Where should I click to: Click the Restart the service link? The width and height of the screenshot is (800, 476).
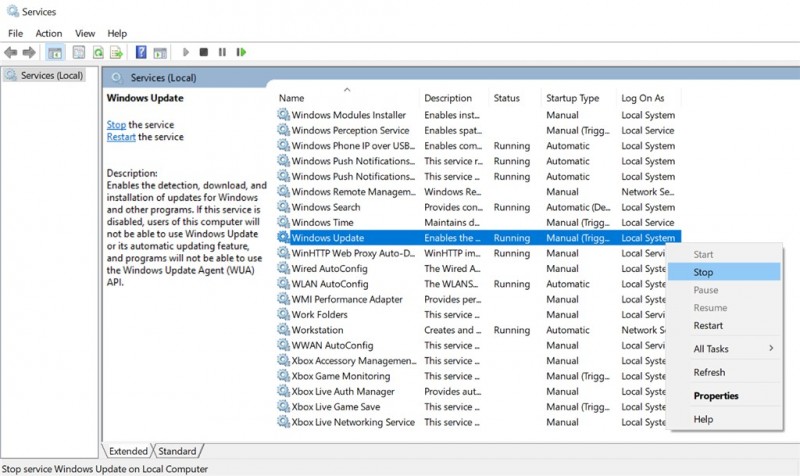tap(121, 137)
